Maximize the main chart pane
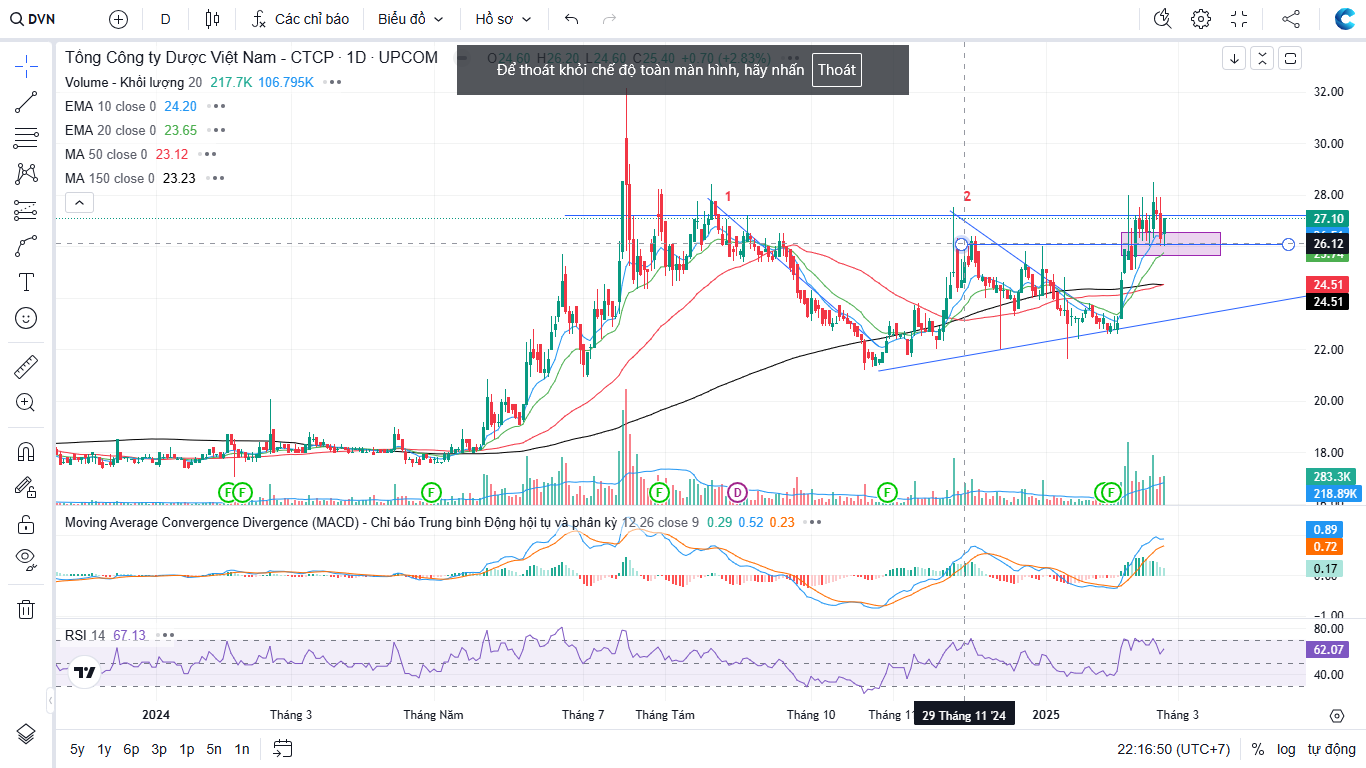The height and width of the screenshot is (768, 1366). click(x=1290, y=58)
